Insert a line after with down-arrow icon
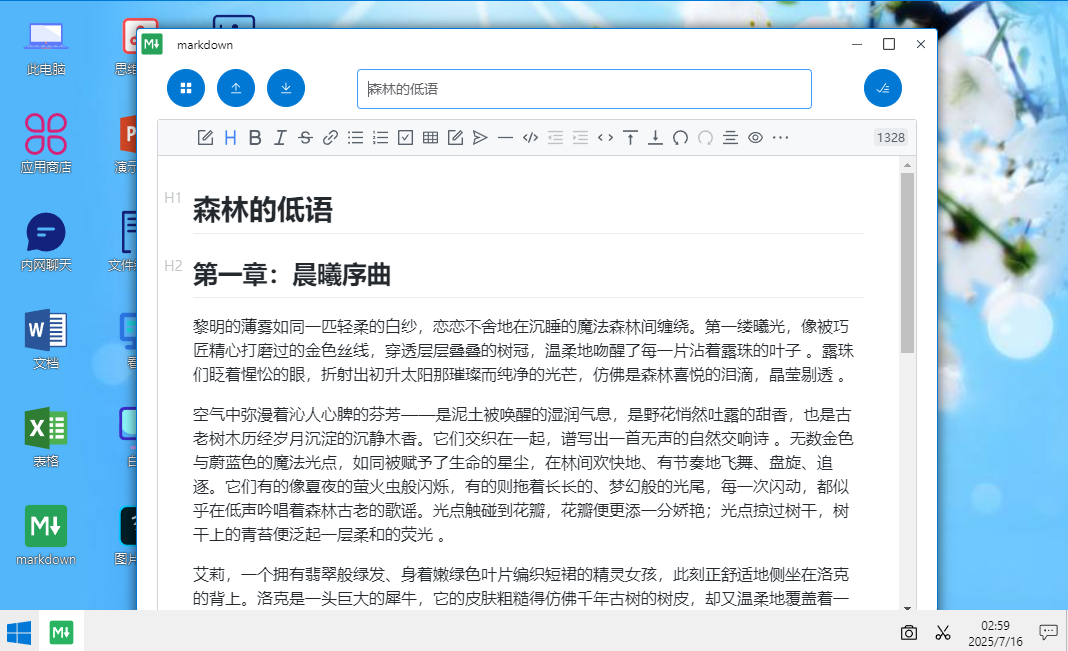 point(655,138)
